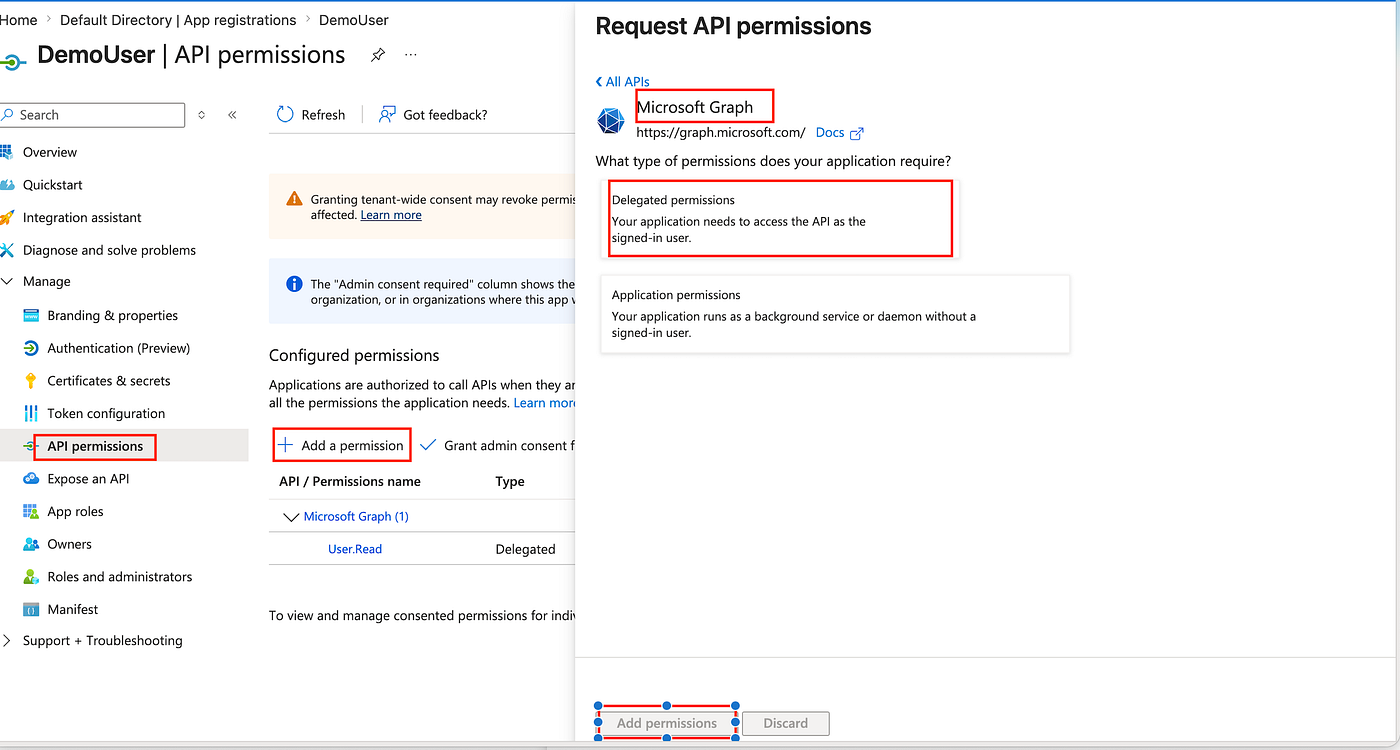Open Docs external link icon
This screenshot has height=750, width=1400.
point(856,133)
